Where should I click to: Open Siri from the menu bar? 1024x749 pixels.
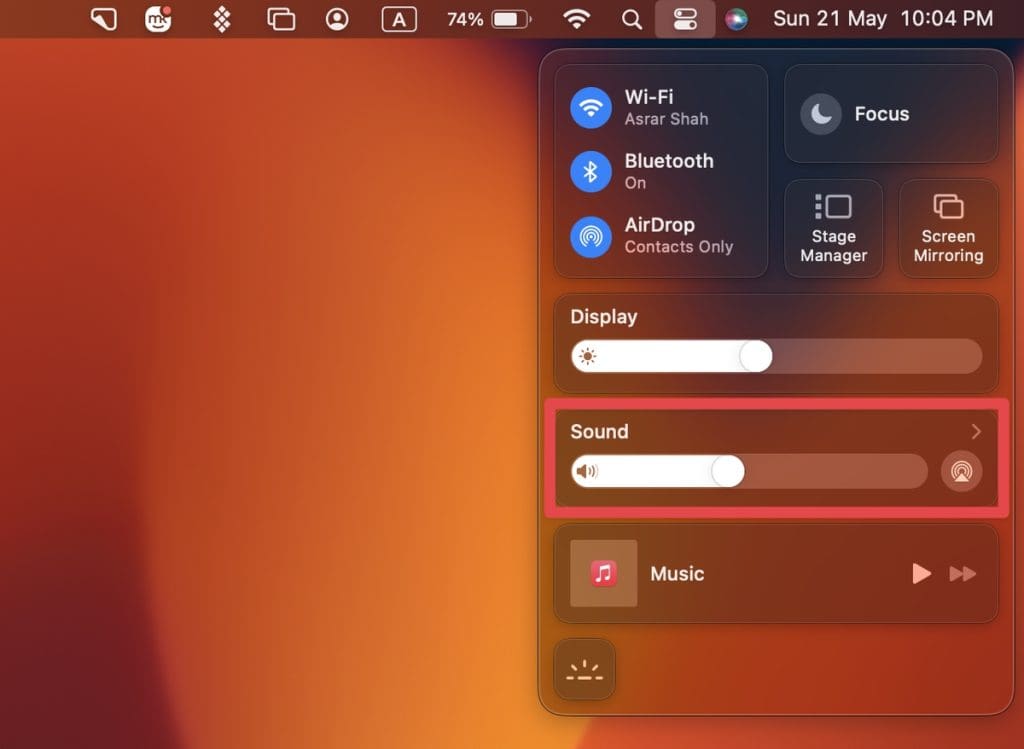pos(736,19)
